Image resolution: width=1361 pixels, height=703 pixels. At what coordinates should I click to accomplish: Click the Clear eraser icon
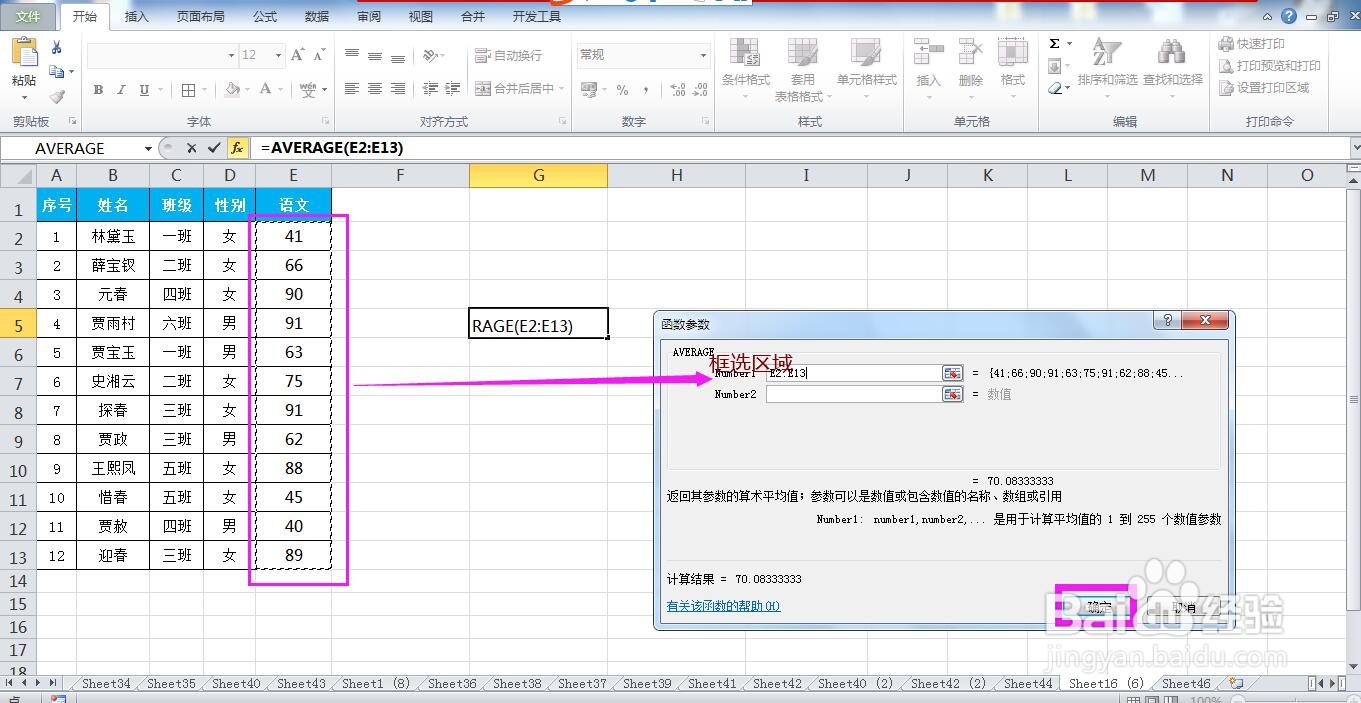(1055, 88)
